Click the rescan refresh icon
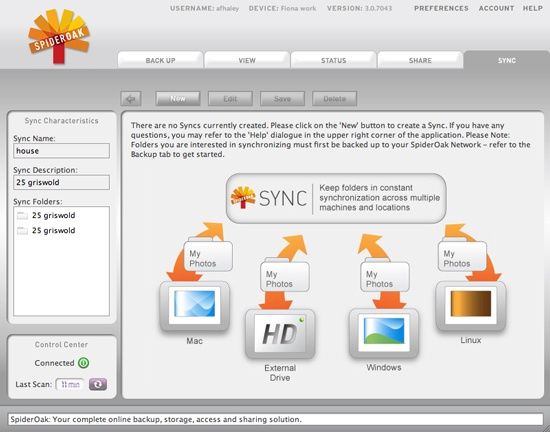 tap(98, 384)
